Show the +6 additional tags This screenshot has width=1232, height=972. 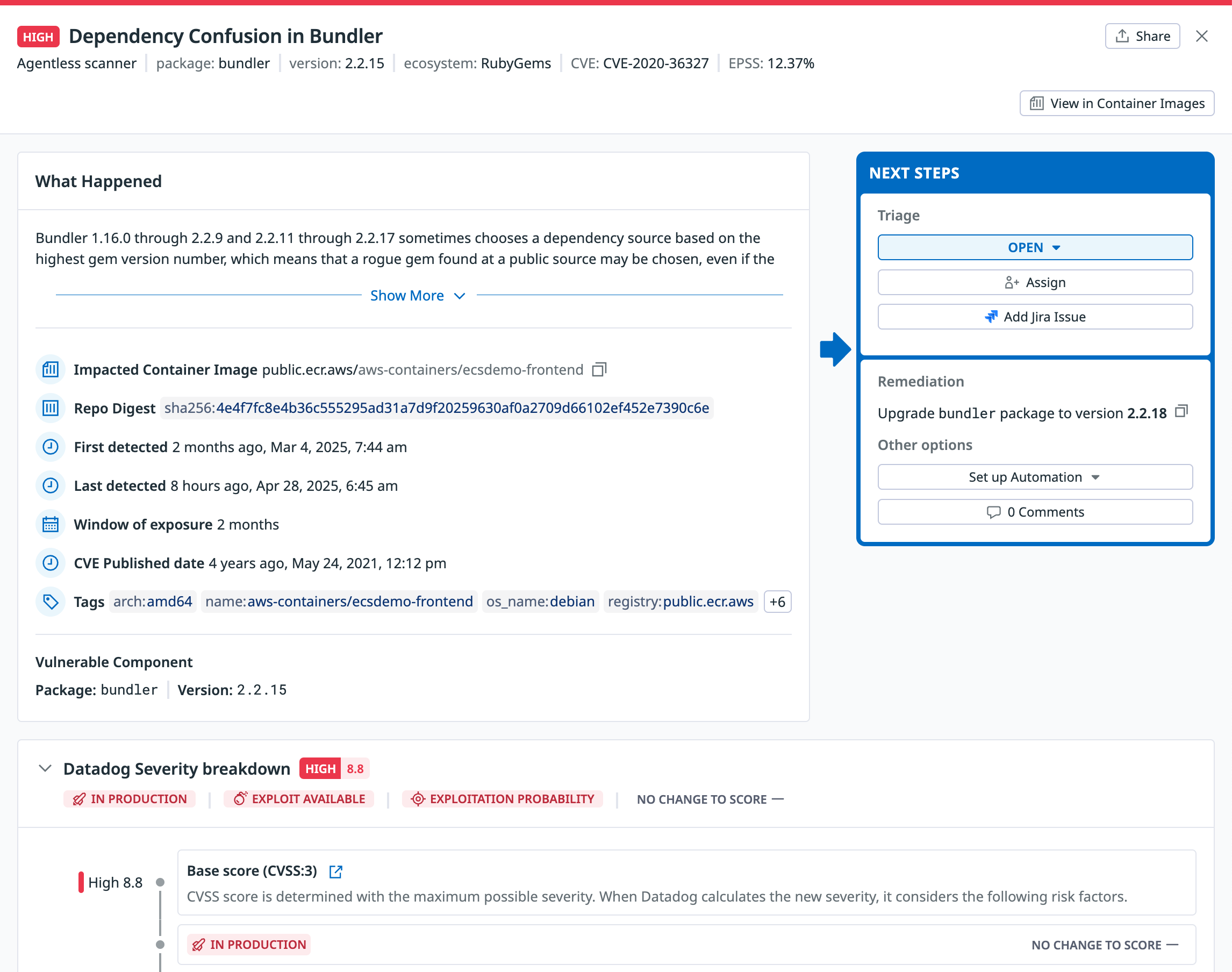[777, 602]
